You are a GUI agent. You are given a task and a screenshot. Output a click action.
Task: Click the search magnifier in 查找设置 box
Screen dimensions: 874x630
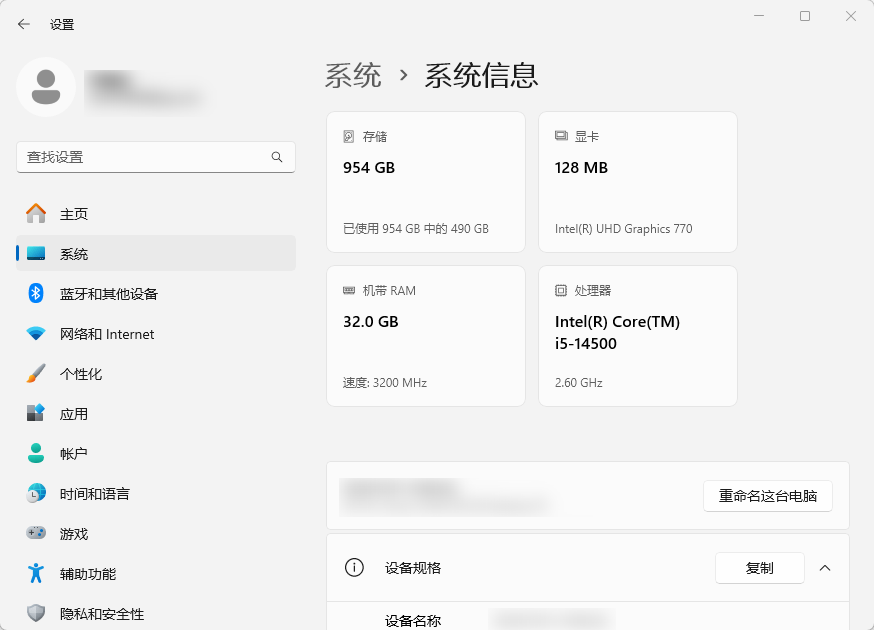pyautogui.click(x=277, y=157)
